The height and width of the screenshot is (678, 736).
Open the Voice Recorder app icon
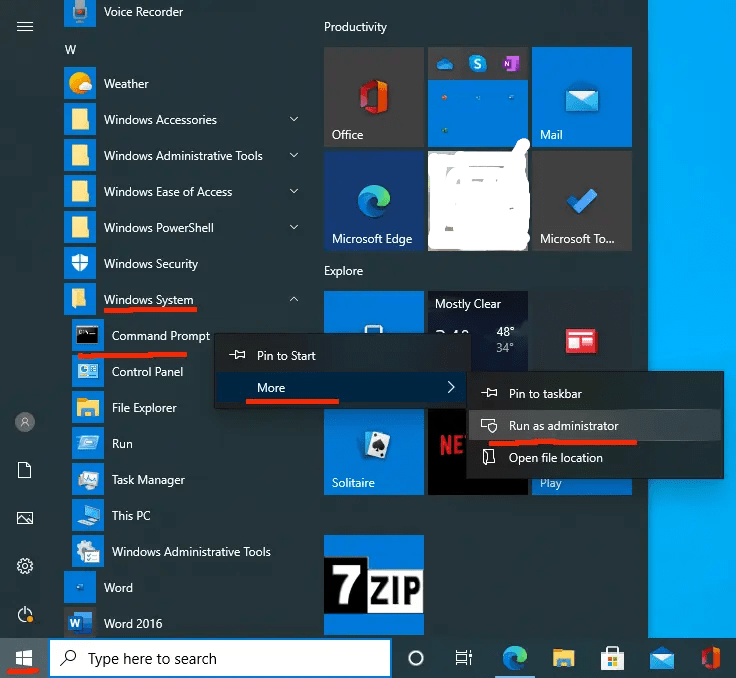coord(80,12)
